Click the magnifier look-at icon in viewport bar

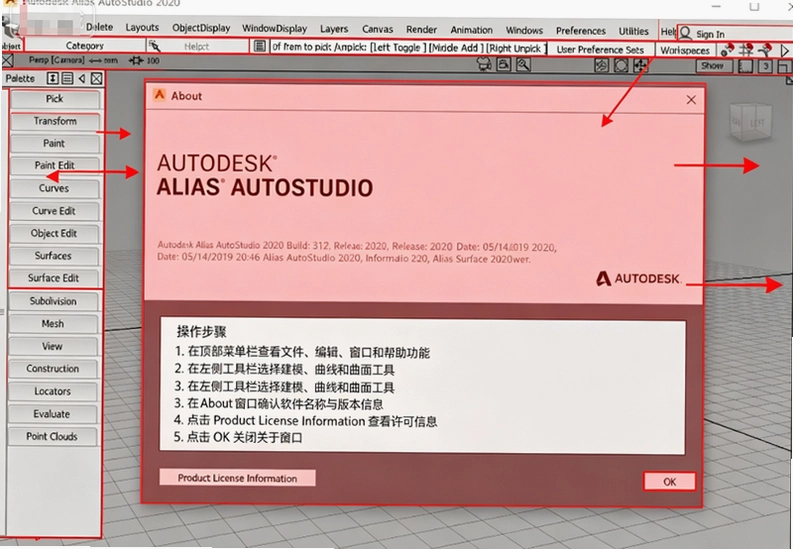tap(523, 65)
